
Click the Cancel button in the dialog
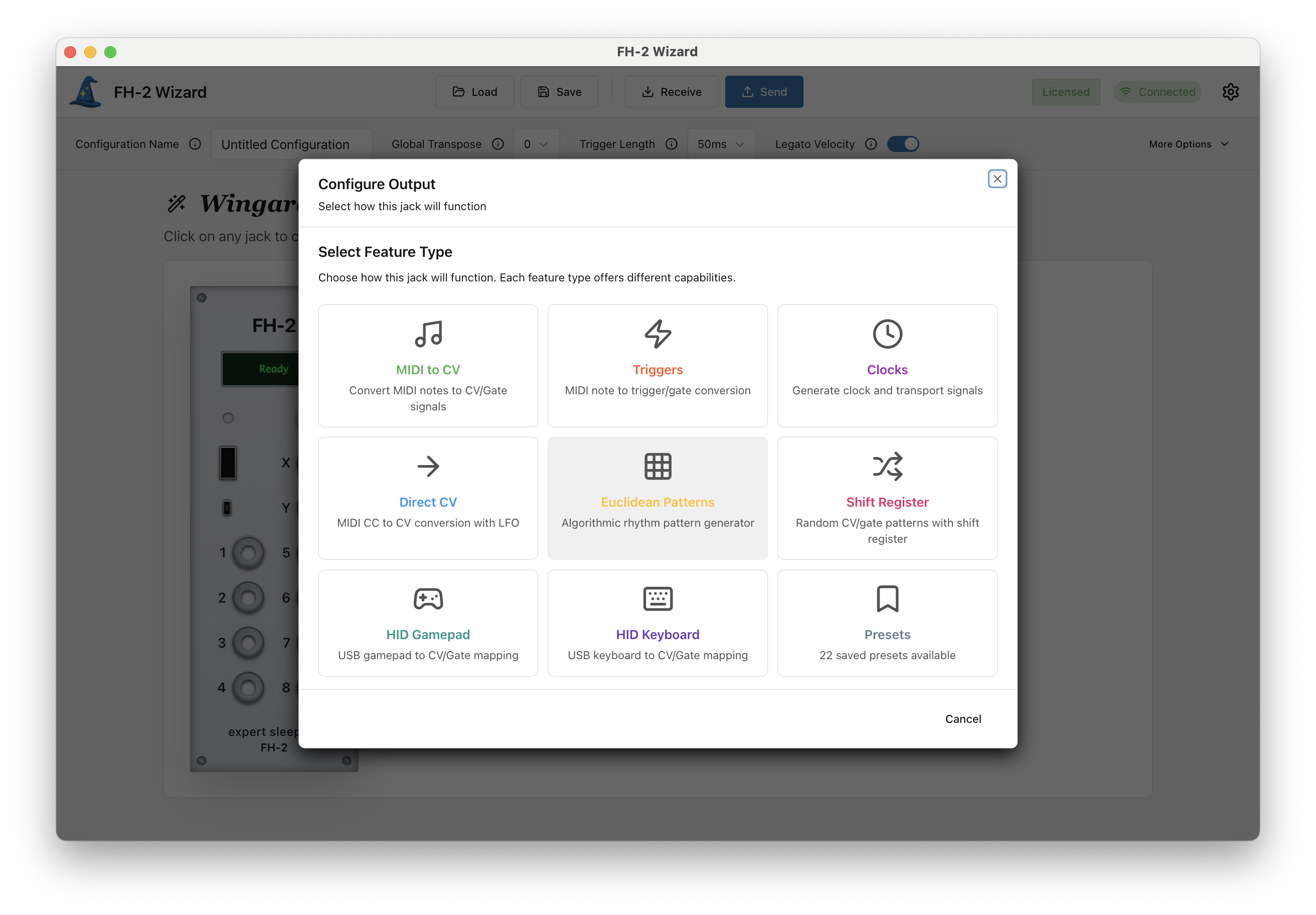point(962,719)
